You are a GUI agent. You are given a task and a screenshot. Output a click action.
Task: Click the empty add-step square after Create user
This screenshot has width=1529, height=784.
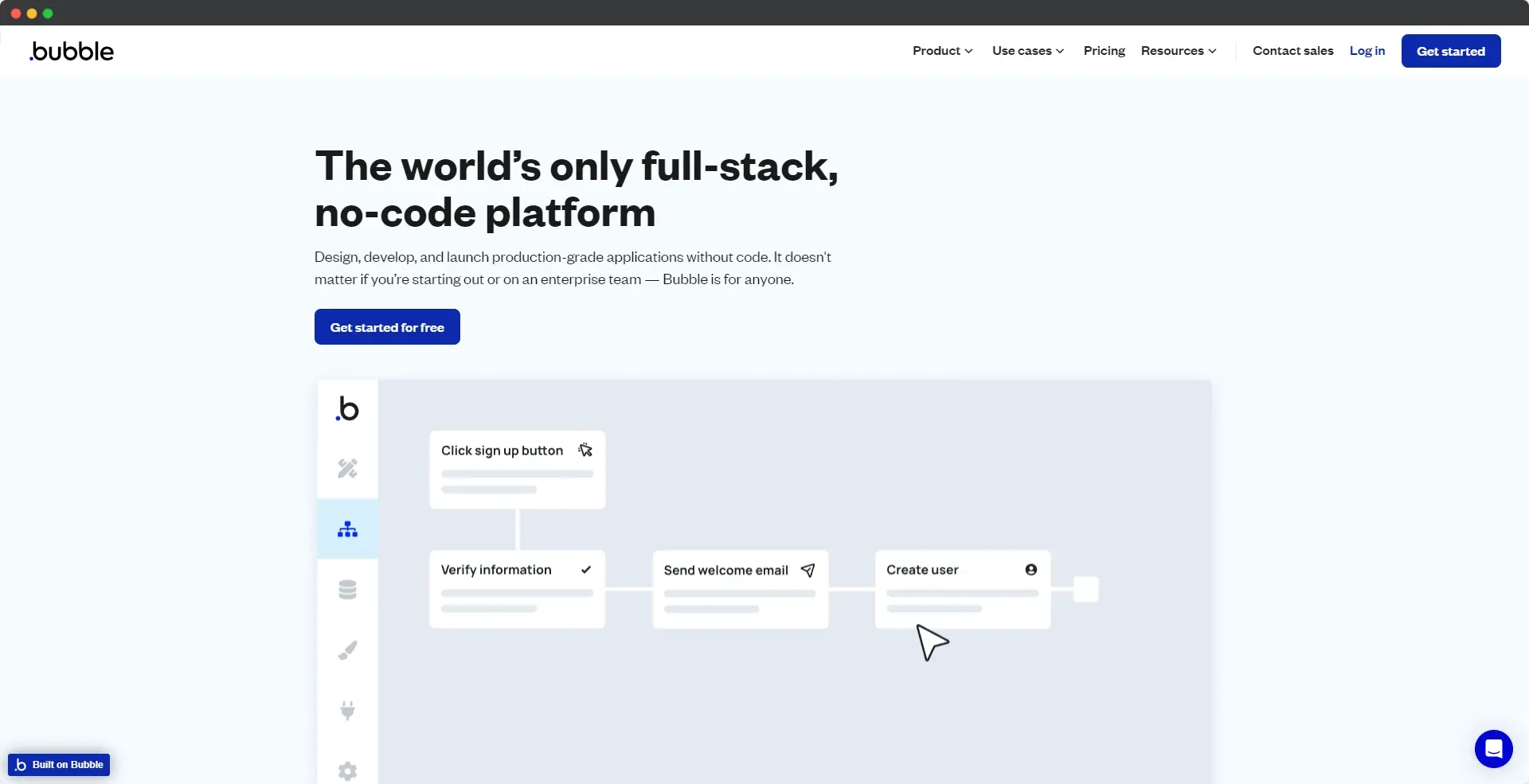(1086, 590)
